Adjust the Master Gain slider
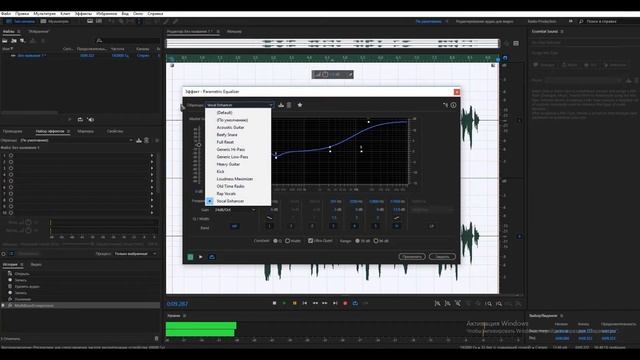Image resolution: width=640 pixels, height=360 pixels. pyautogui.click(x=199, y=145)
